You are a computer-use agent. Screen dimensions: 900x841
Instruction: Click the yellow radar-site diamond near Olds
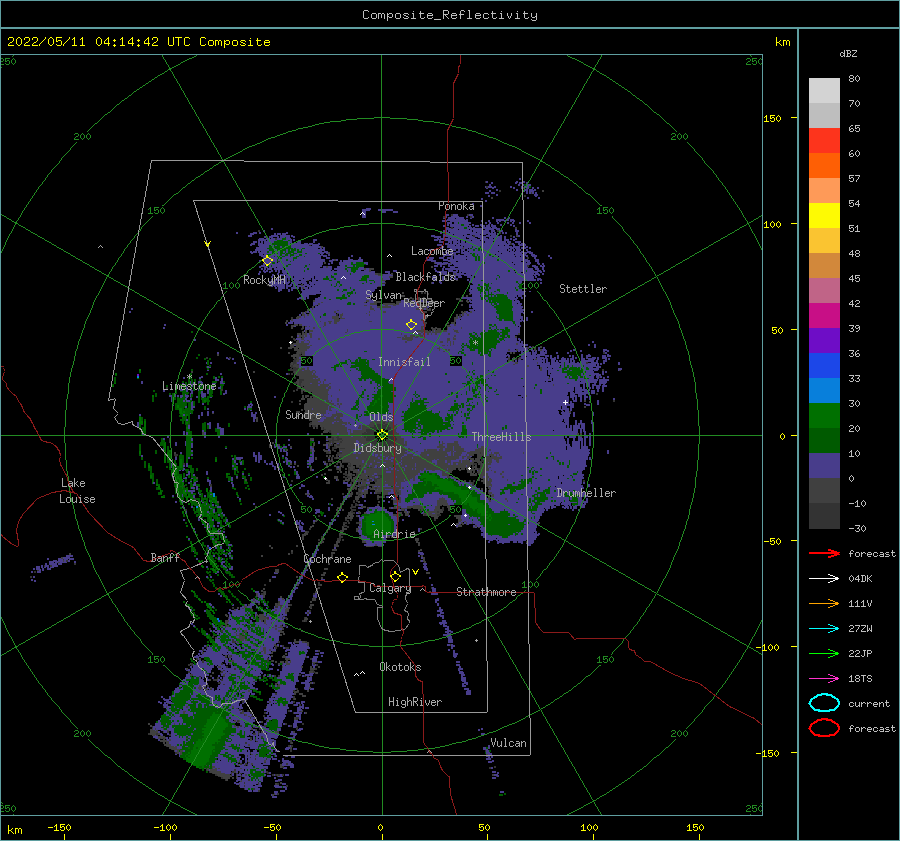pos(382,435)
